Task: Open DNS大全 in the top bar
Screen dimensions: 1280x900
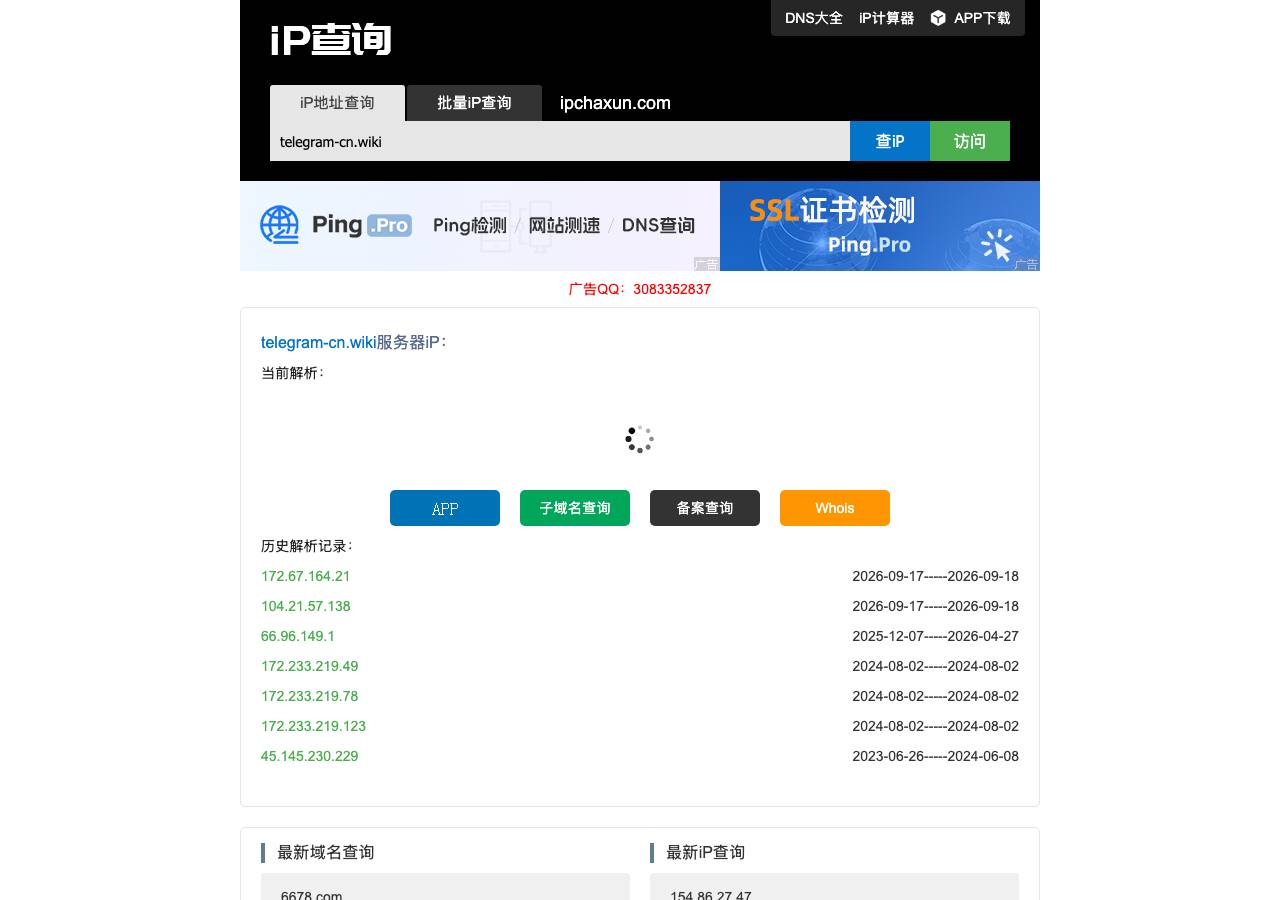Action: click(814, 18)
